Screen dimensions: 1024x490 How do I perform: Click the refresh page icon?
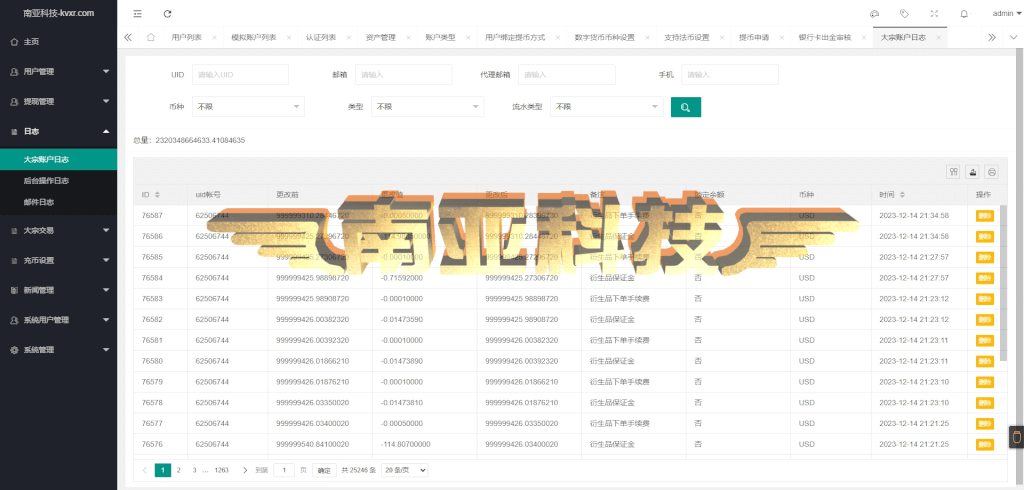point(167,13)
